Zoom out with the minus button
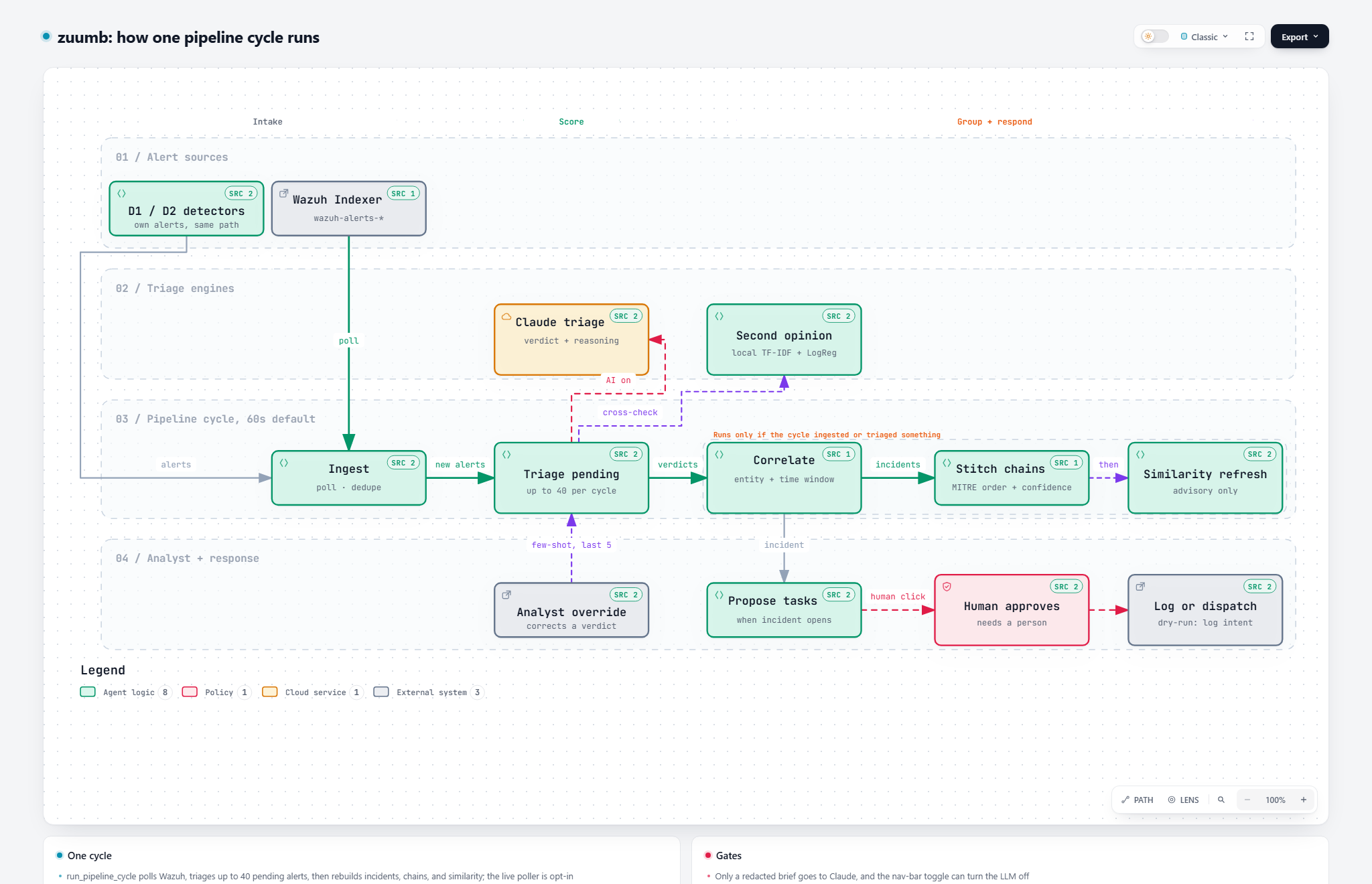This screenshot has height=884, width=1372. [1247, 800]
